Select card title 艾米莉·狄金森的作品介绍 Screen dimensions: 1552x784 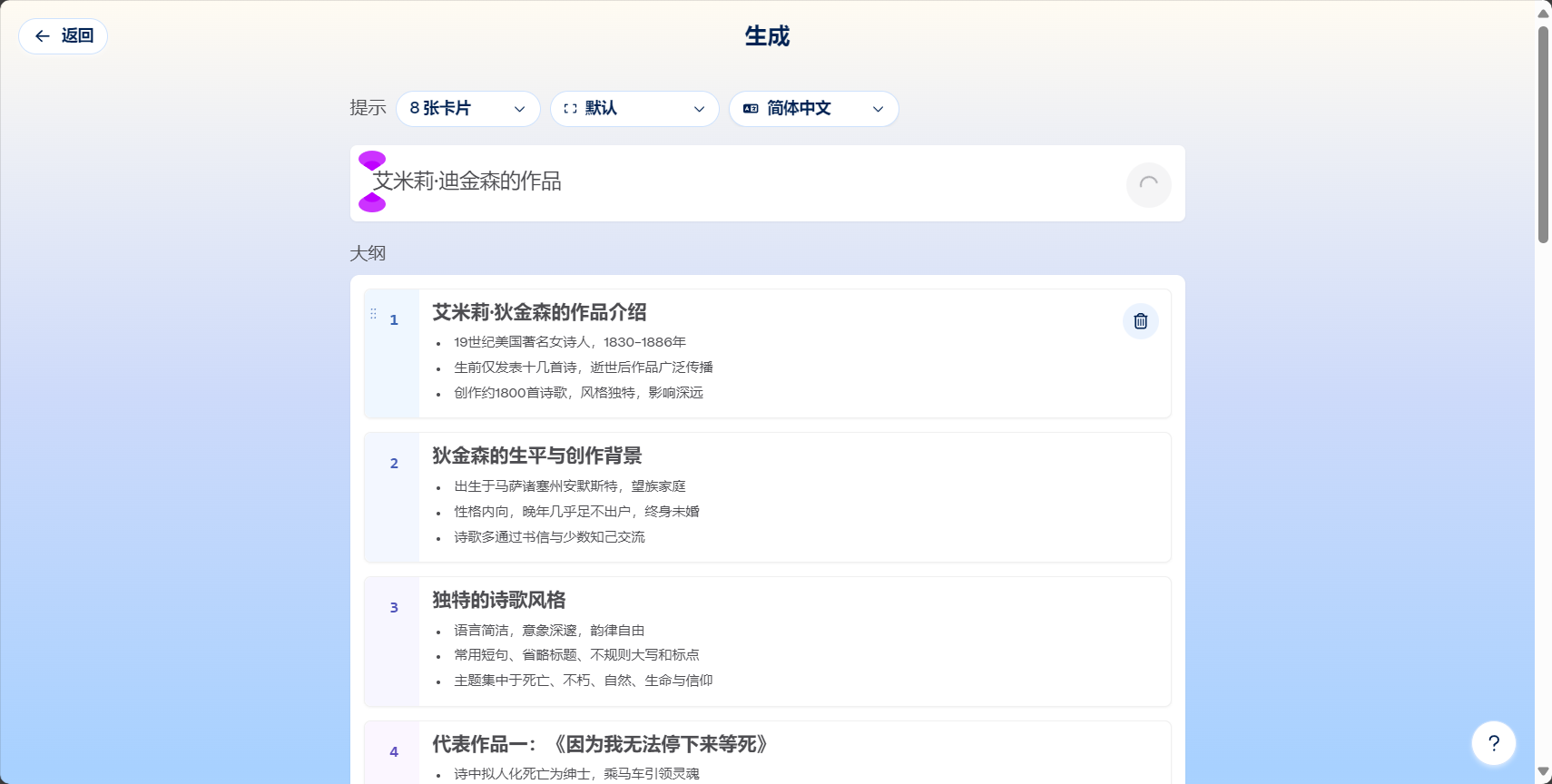point(539,312)
